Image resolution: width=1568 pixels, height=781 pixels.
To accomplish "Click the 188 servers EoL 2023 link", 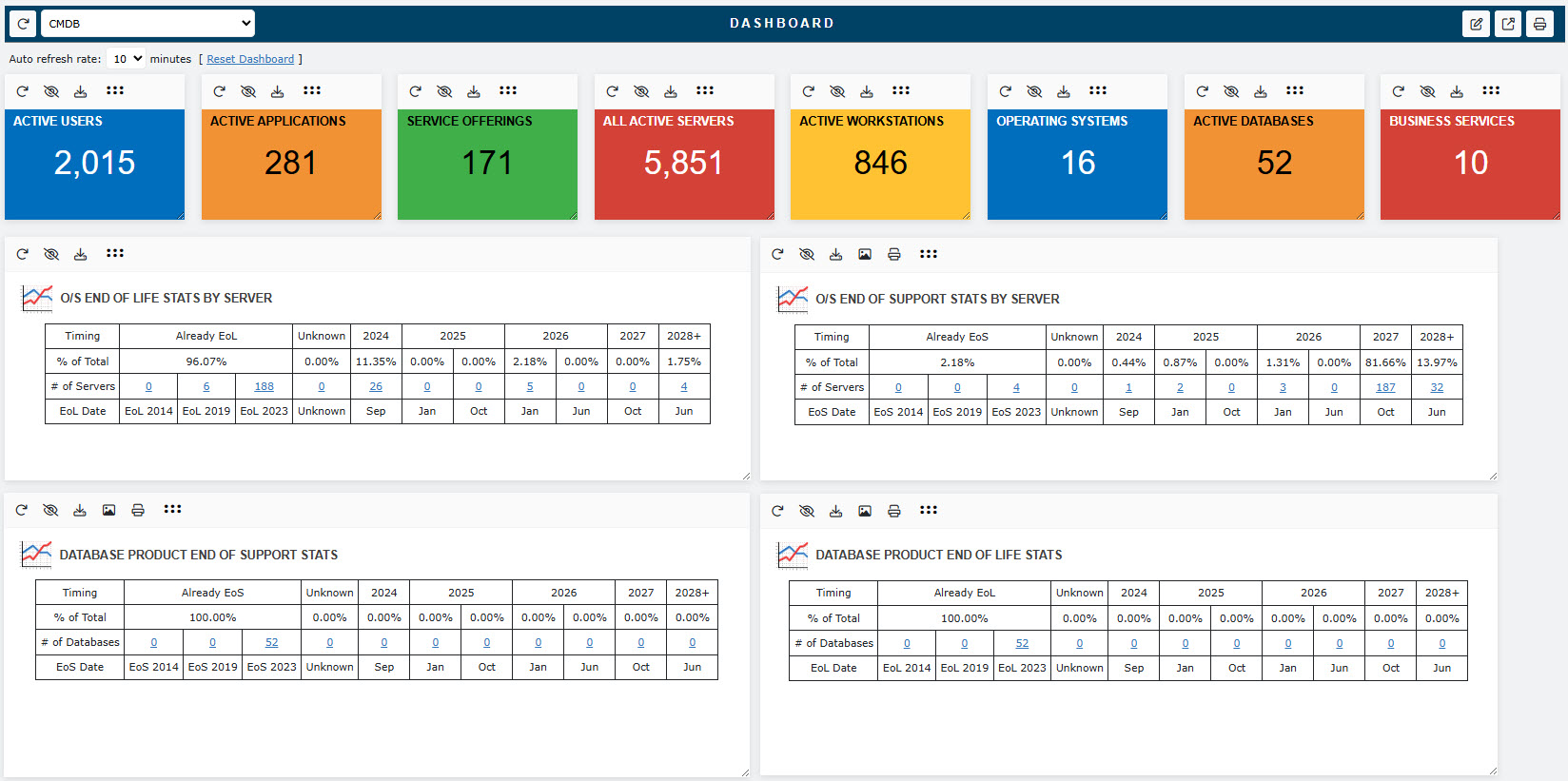I will (x=264, y=387).
